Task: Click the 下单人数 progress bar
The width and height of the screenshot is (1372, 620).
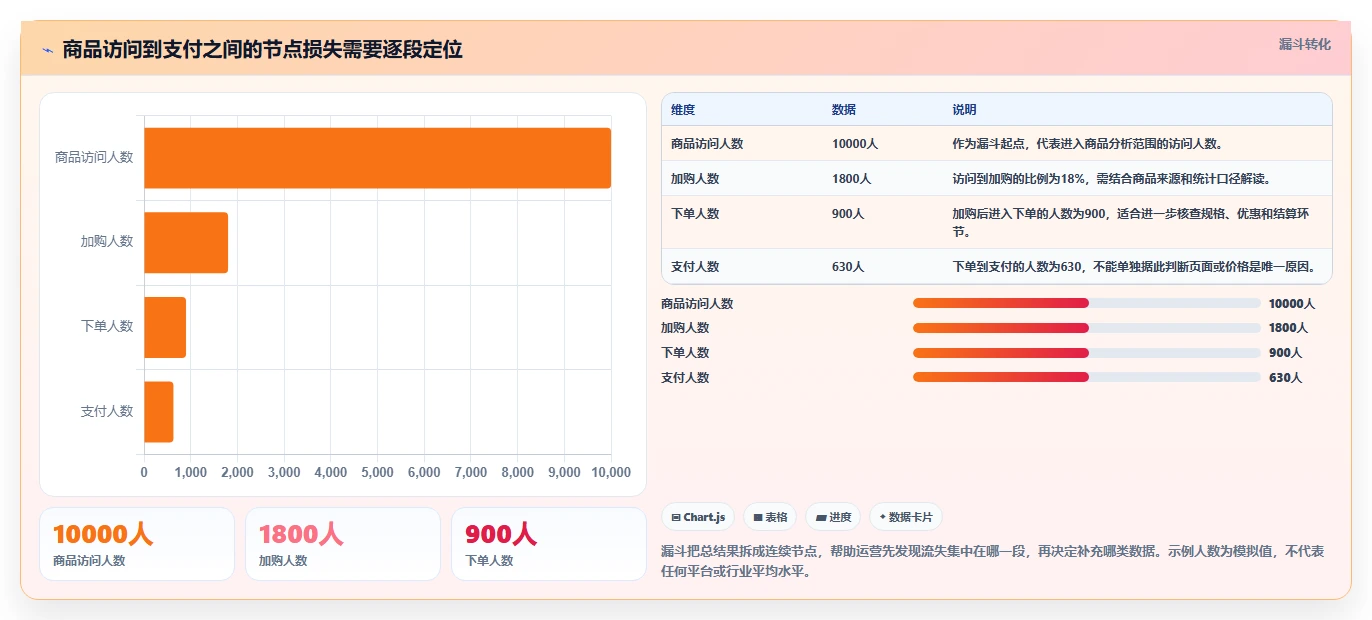Action: (1087, 352)
